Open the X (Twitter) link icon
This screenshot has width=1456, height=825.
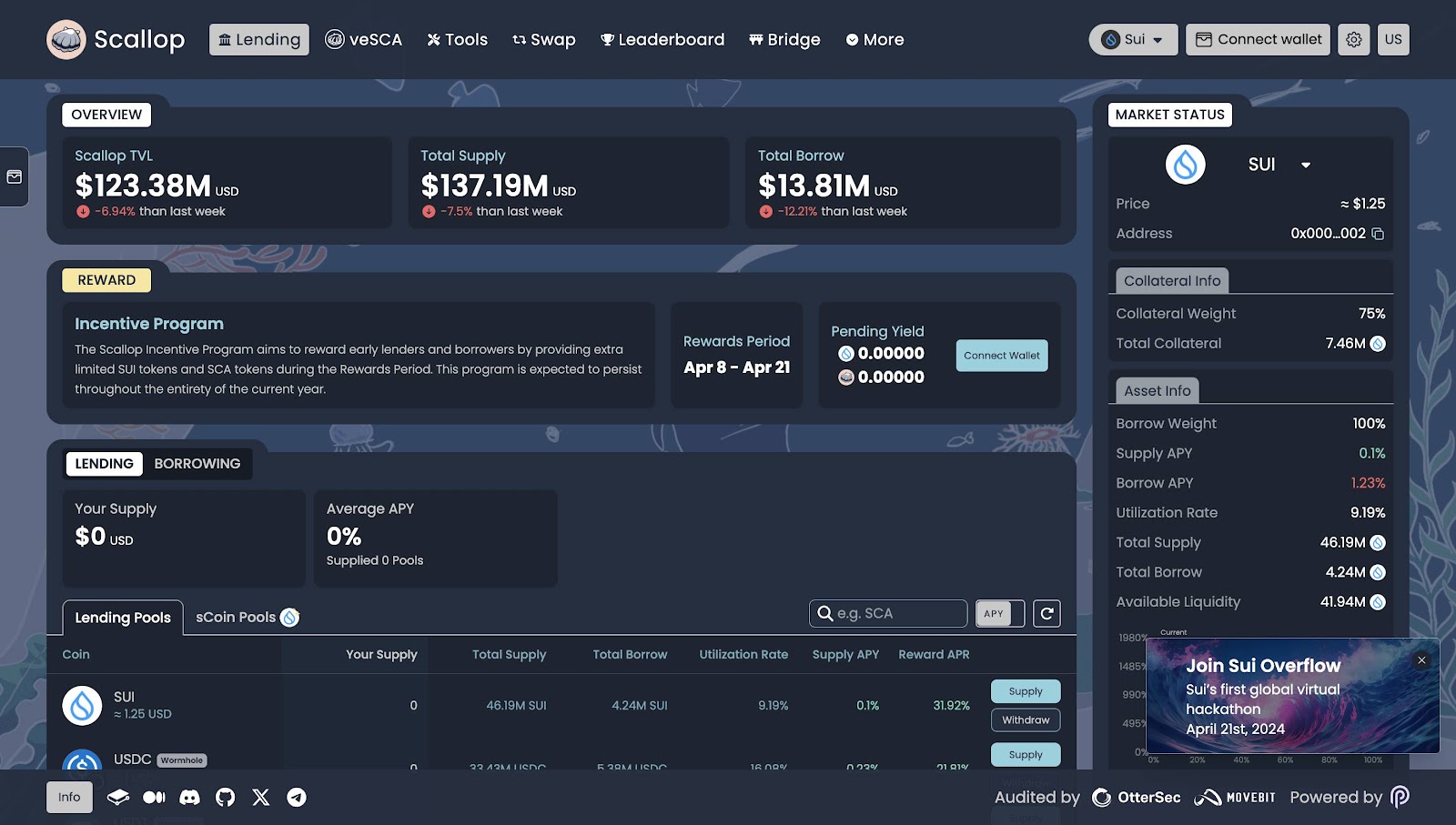(x=260, y=798)
